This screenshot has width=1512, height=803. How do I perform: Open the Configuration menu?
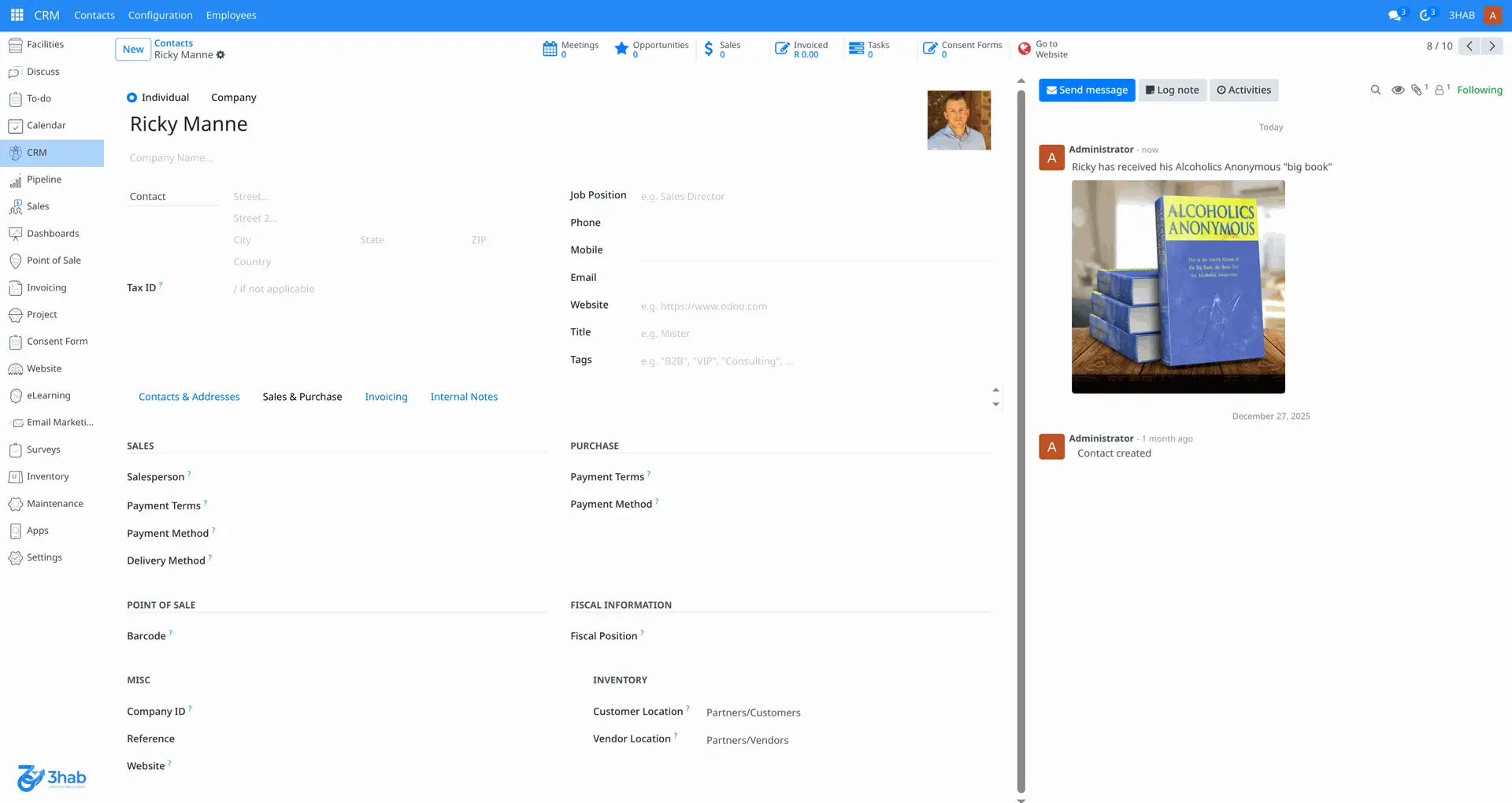click(160, 15)
